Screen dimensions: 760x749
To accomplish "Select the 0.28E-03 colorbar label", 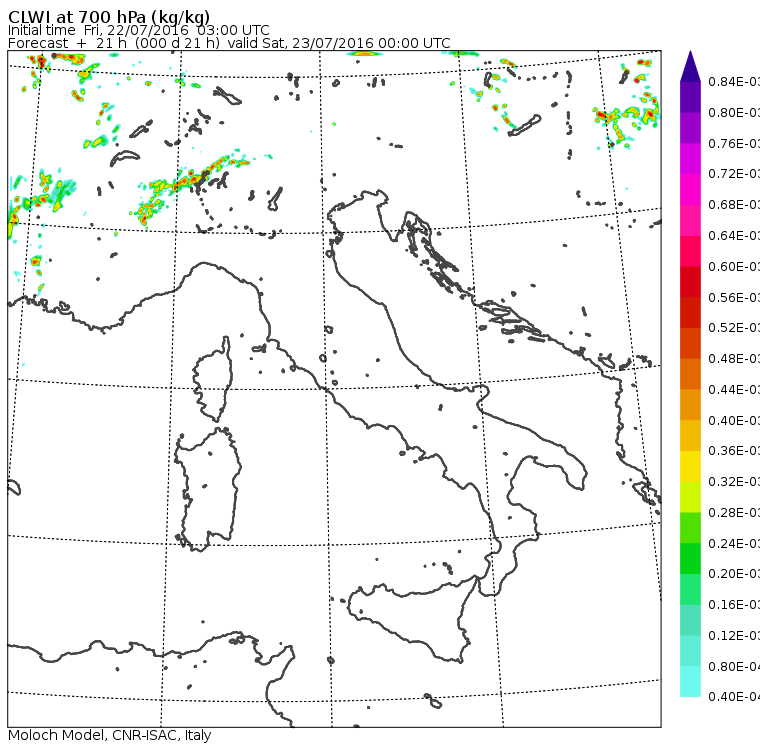I will (x=734, y=512).
